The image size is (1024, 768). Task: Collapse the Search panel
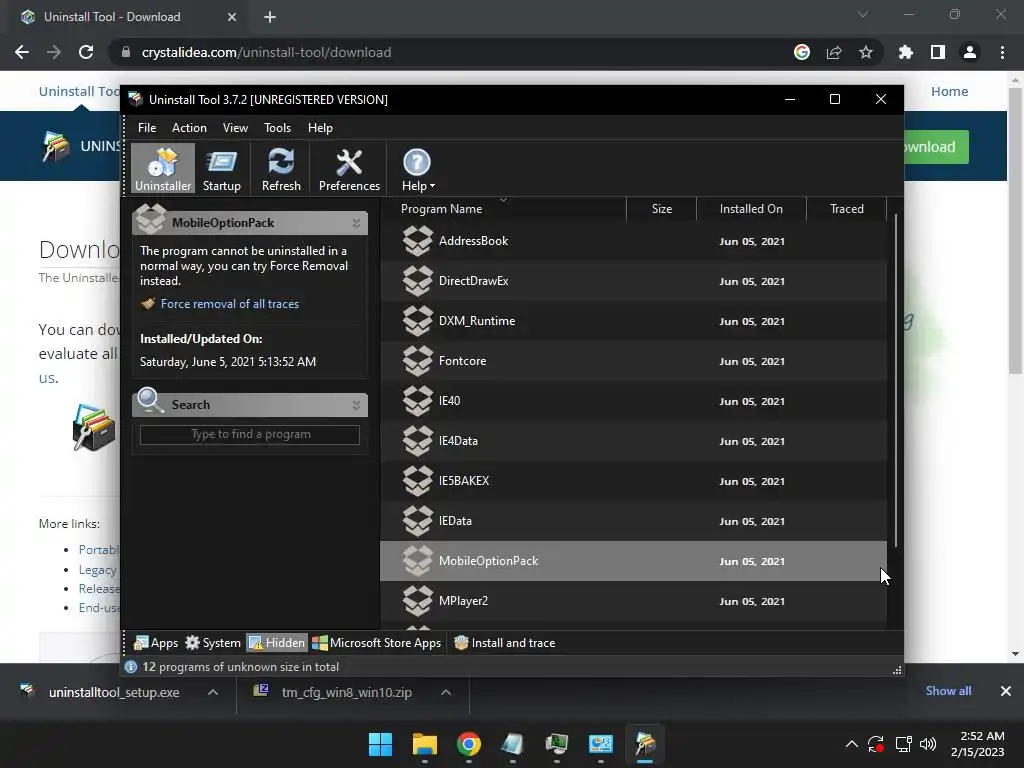click(357, 406)
